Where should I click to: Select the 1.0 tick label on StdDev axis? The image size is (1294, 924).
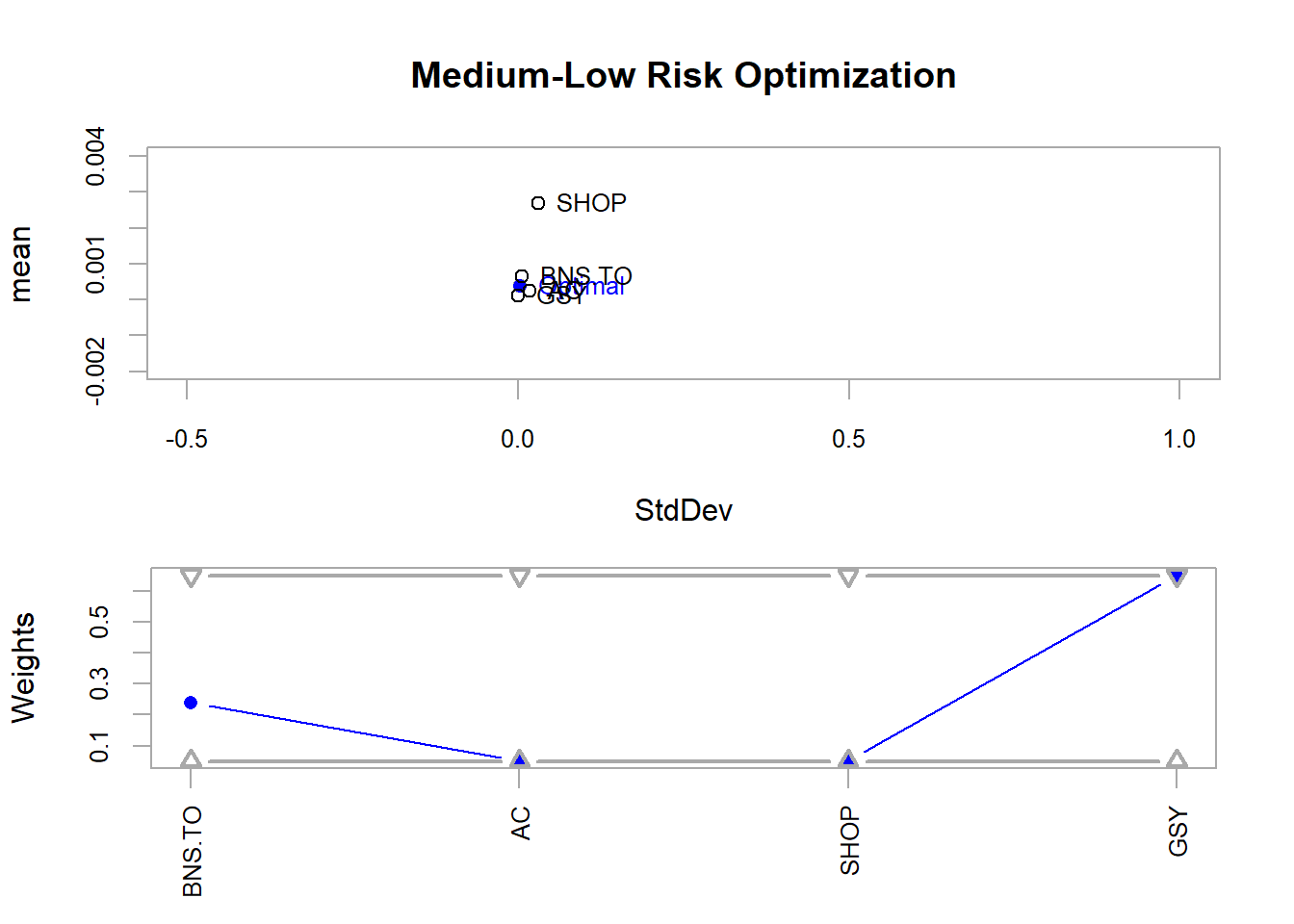1178,440
